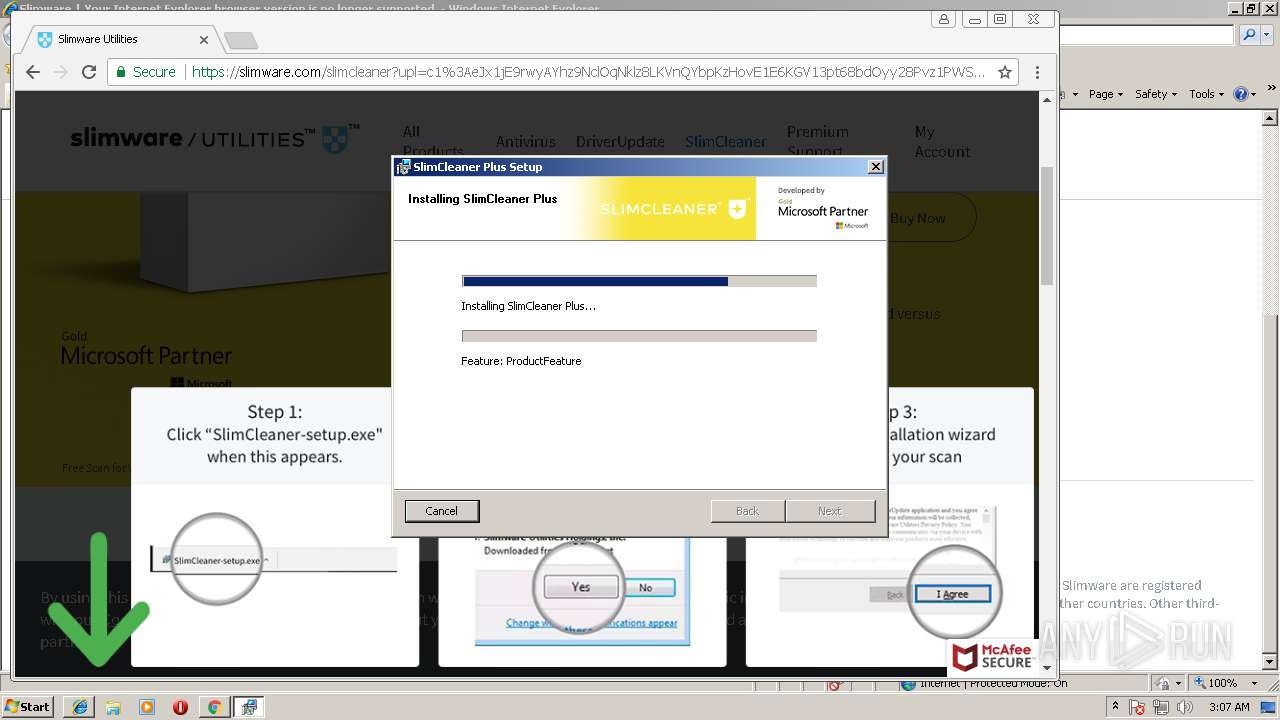Click the Start button
1280x720 pixels.
pyautogui.click(x=27, y=707)
